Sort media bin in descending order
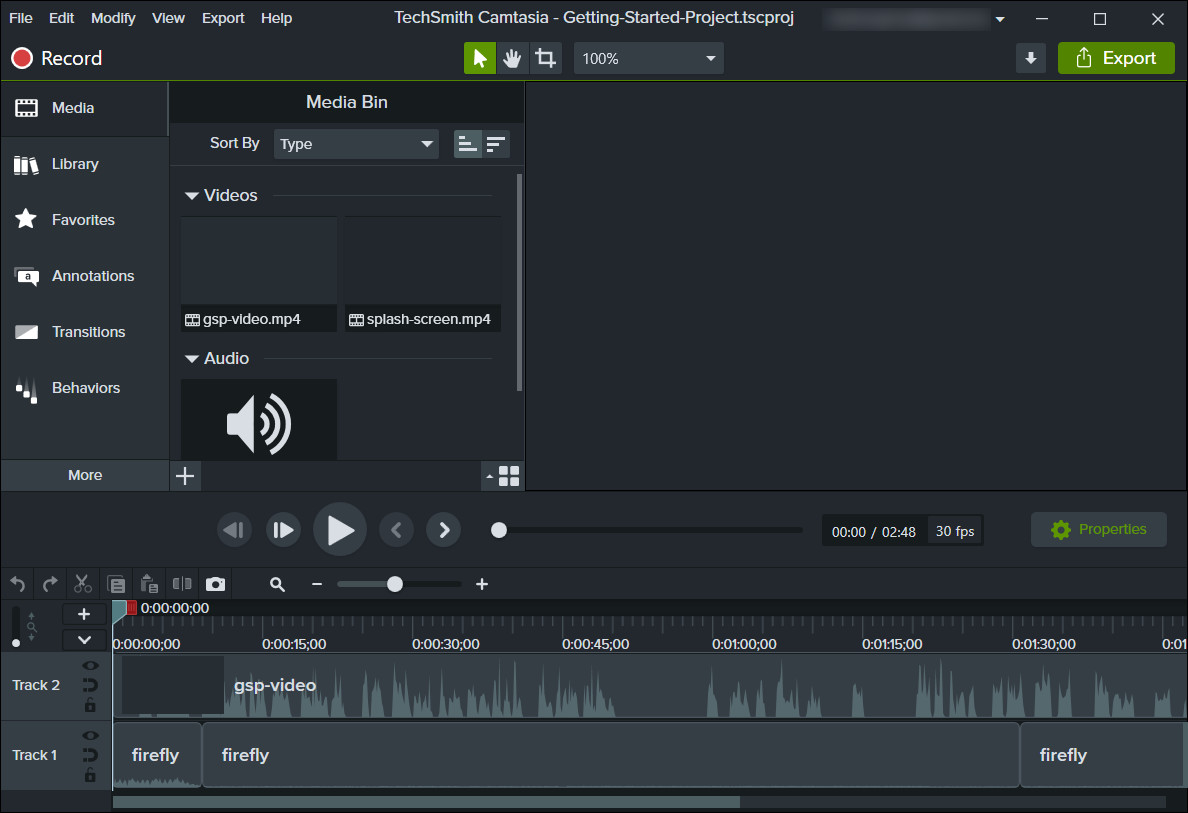 pyautogui.click(x=496, y=144)
